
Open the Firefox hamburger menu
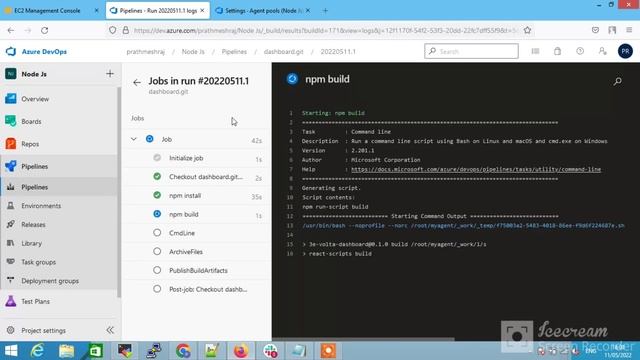(x=629, y=30)
